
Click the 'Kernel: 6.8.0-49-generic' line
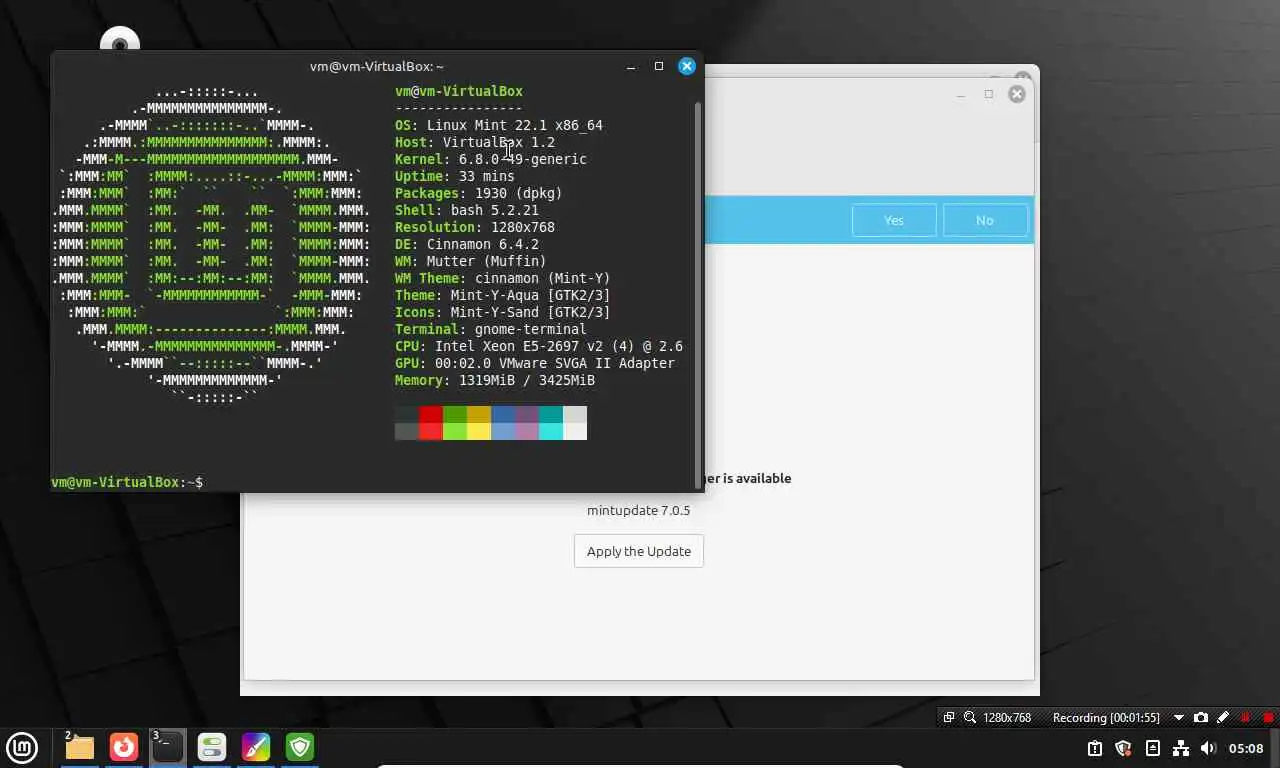point(491,159)
